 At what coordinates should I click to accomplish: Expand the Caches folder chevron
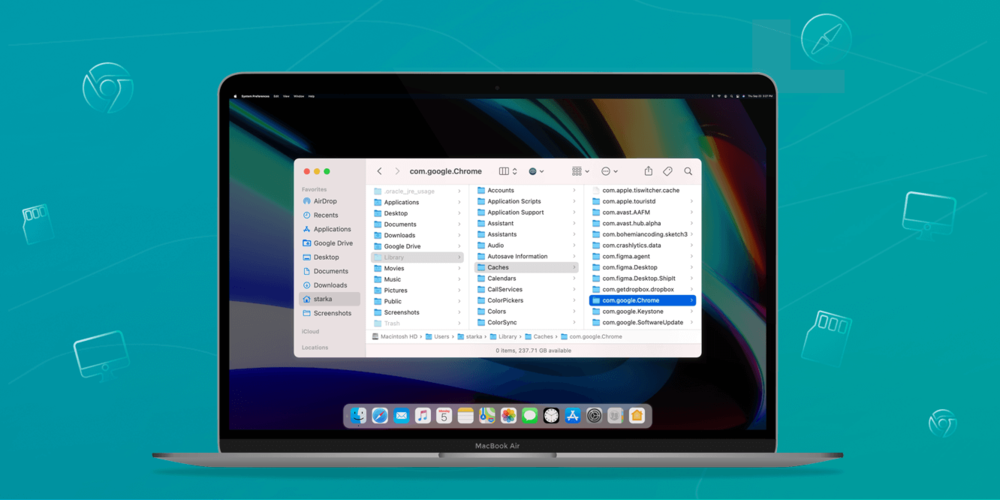[x=574, y=267]
